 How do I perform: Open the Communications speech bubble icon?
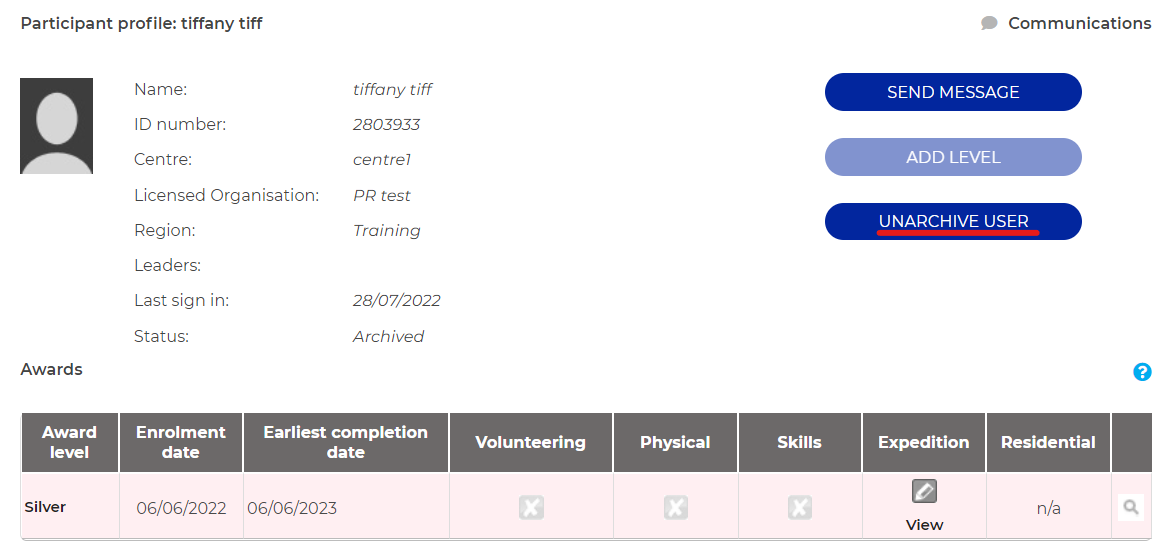pos(989,24)
